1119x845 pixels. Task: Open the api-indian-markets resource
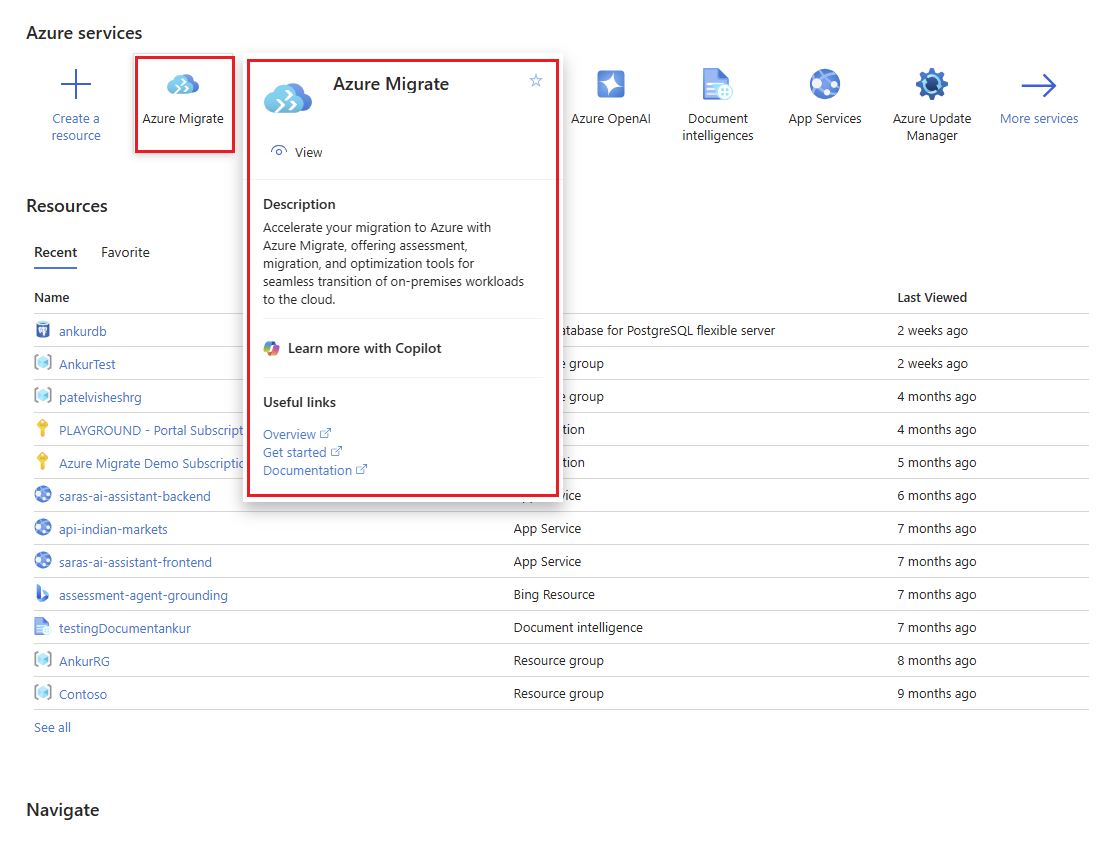coord(113,530)
